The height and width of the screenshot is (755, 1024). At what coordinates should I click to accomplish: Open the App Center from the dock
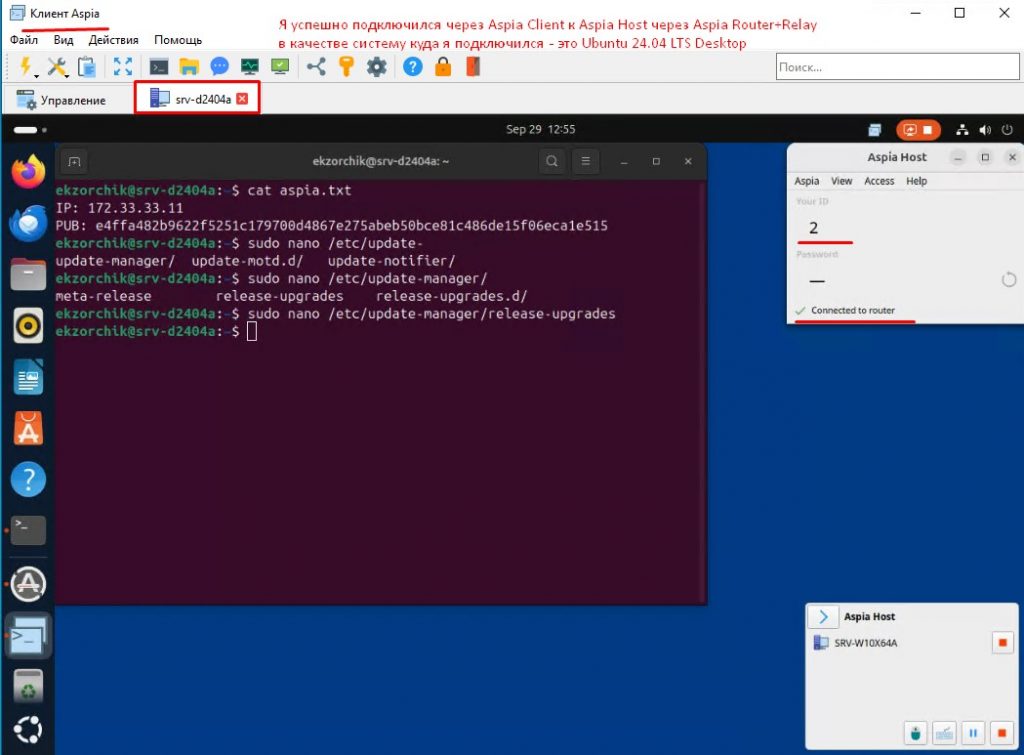coord(28,429)
